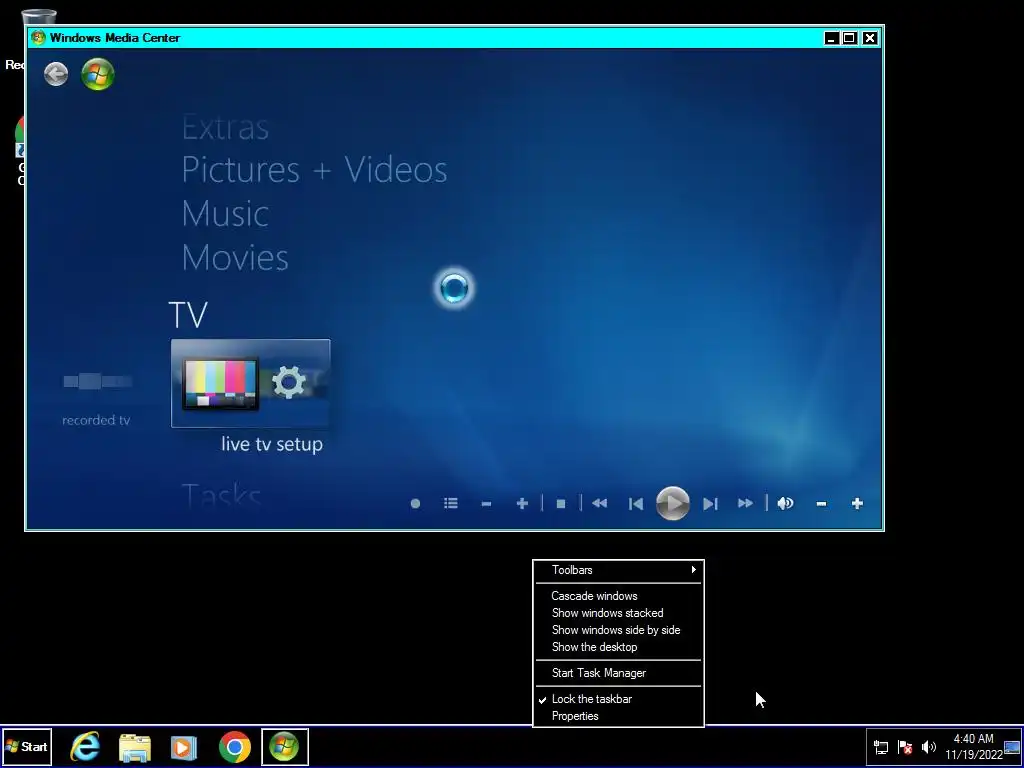The width and height of the screenshot is (1024, 768).
Task: Click the green Media Center start logo
Action: pos(98,74)
